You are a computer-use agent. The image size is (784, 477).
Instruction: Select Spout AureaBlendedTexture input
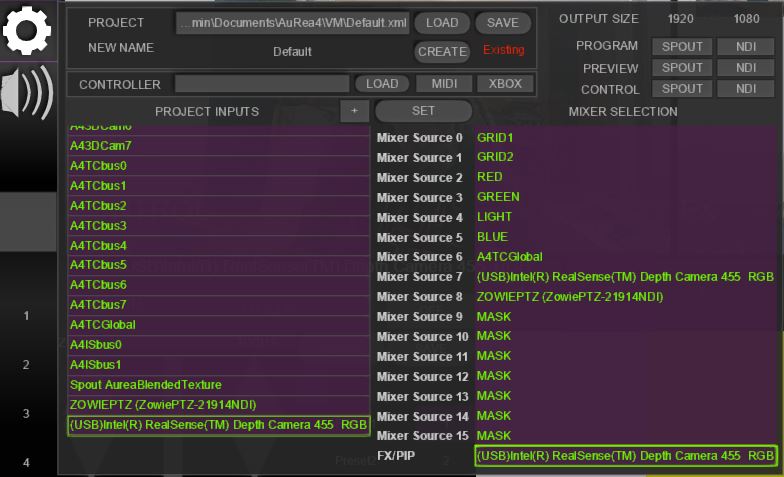click(218, 385)
